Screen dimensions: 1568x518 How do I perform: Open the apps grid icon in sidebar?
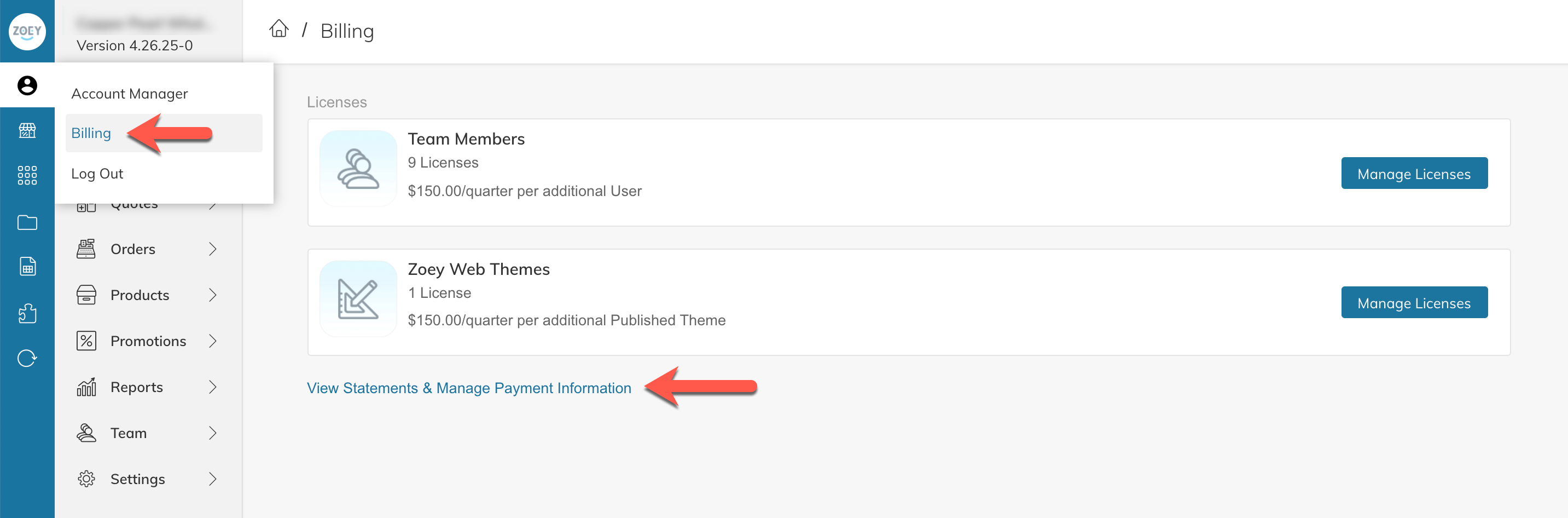click(27, 176)
